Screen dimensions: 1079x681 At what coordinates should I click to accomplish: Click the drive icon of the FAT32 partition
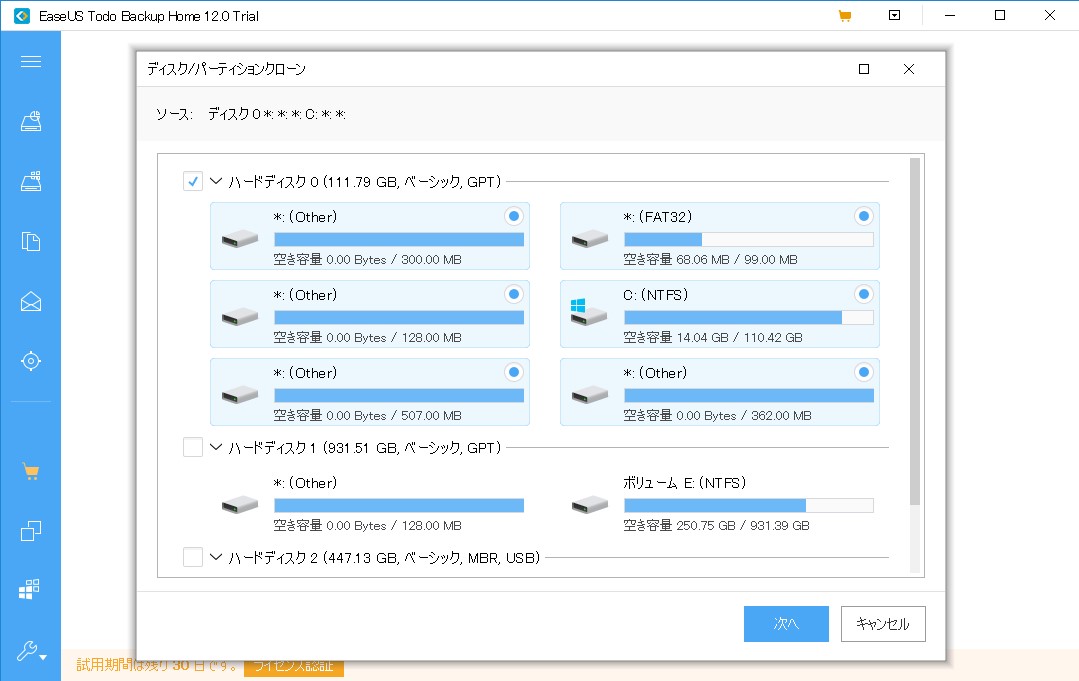click(x=590, y=239)
